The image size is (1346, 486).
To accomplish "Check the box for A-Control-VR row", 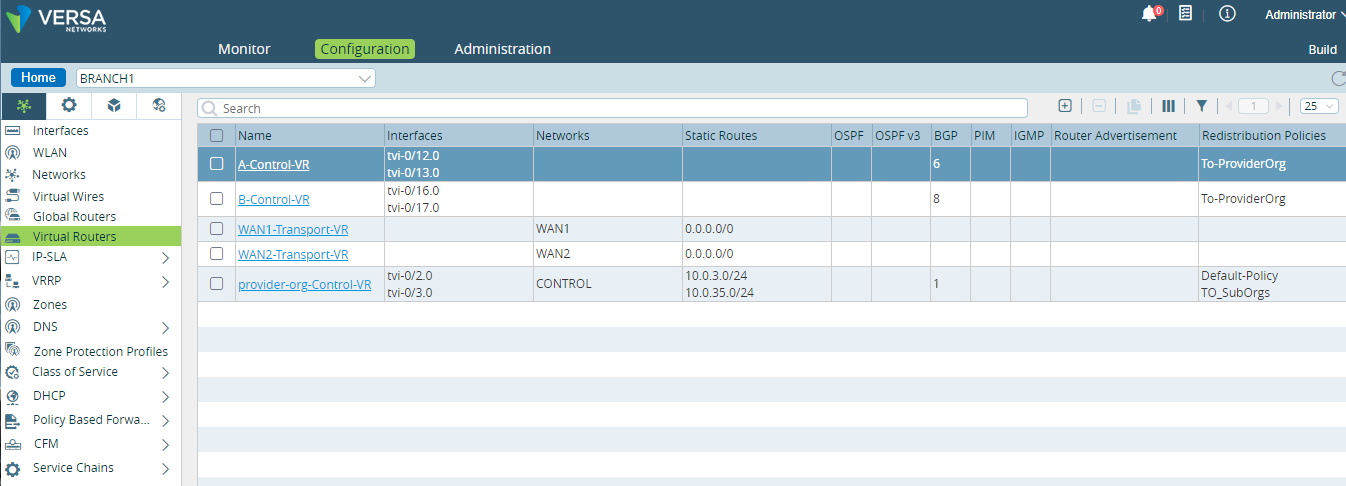I will [x=216, y=164].
